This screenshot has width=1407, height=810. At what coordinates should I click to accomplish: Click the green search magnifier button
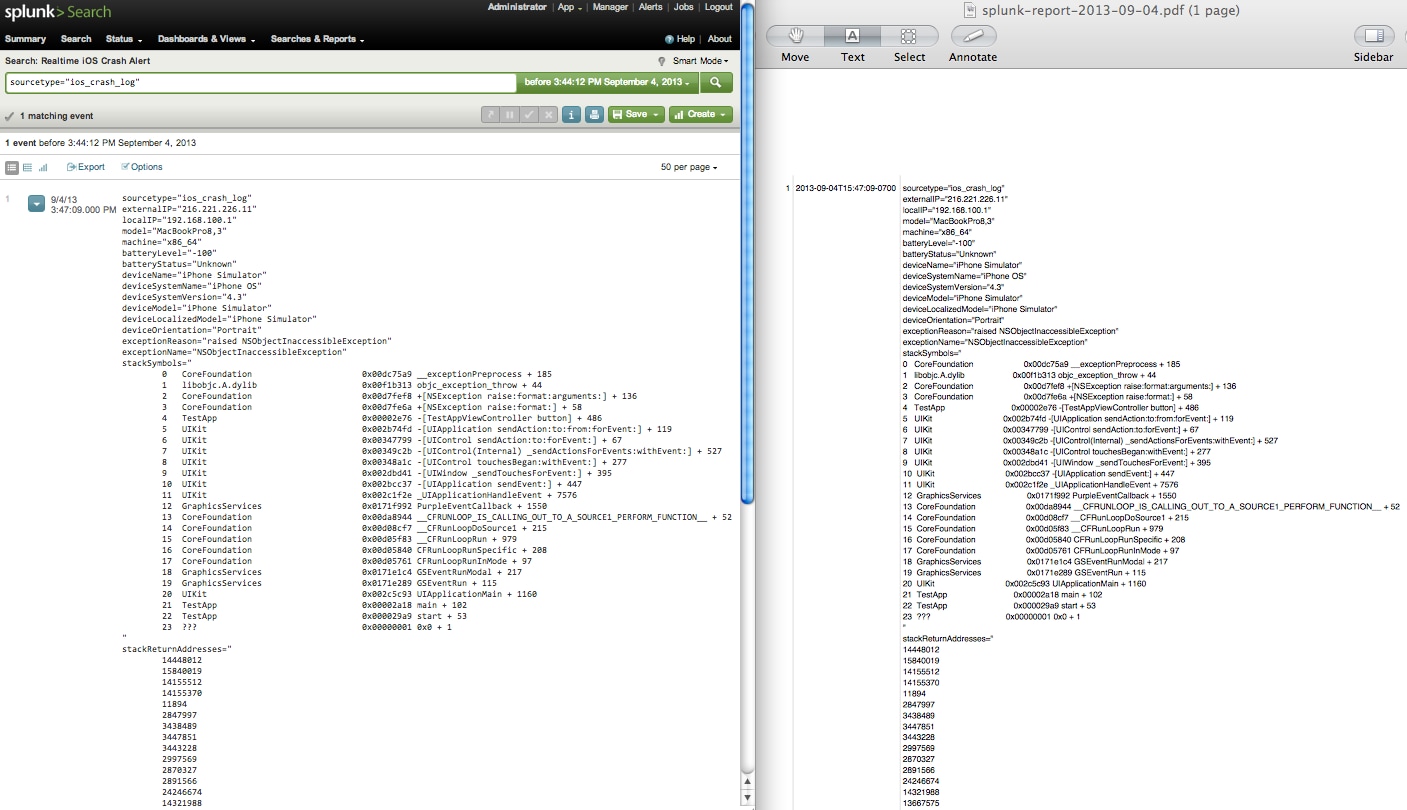716,82
